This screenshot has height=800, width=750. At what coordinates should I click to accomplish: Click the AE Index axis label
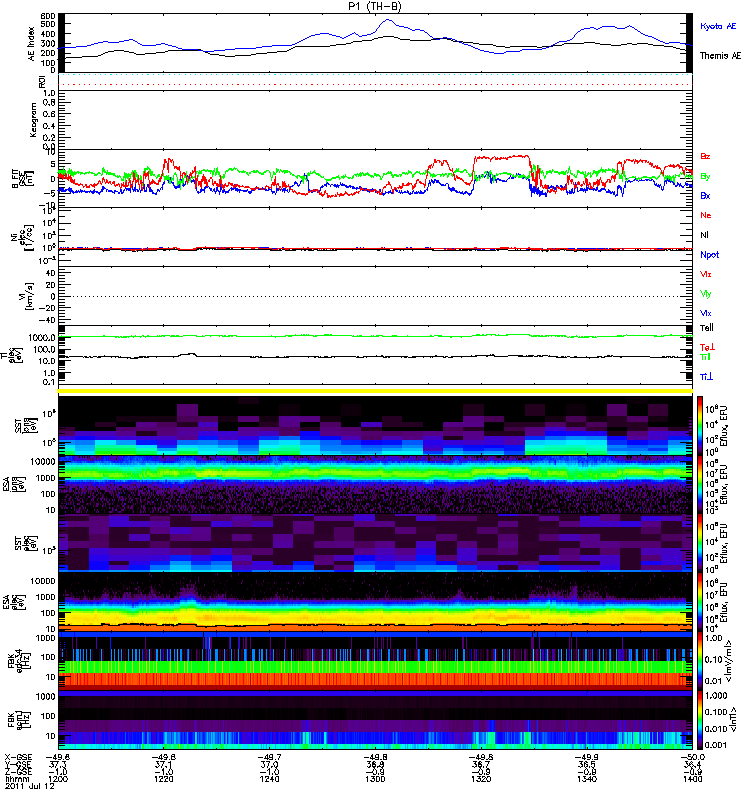tap(32, 44)
